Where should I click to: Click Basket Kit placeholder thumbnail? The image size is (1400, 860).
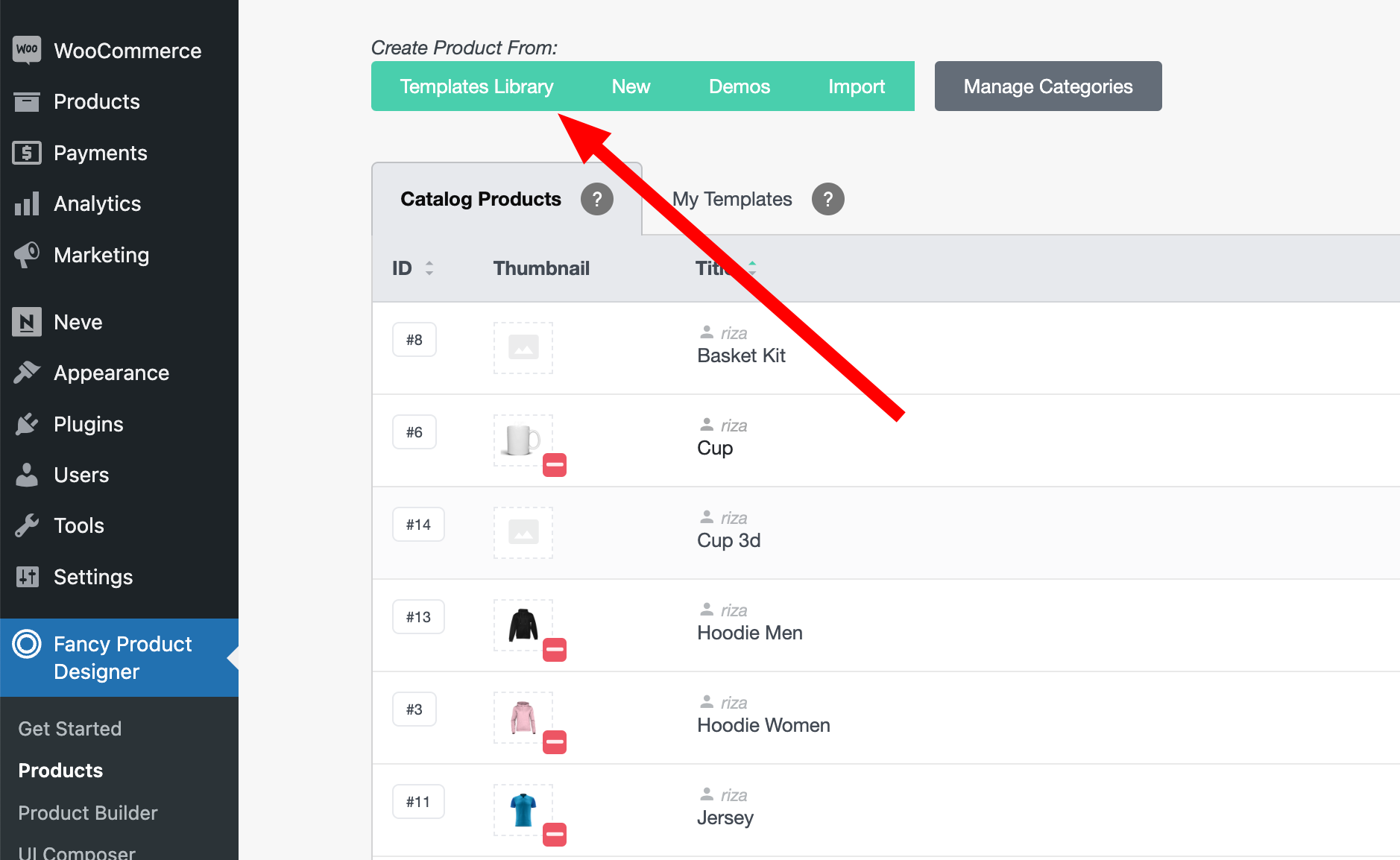523,347
